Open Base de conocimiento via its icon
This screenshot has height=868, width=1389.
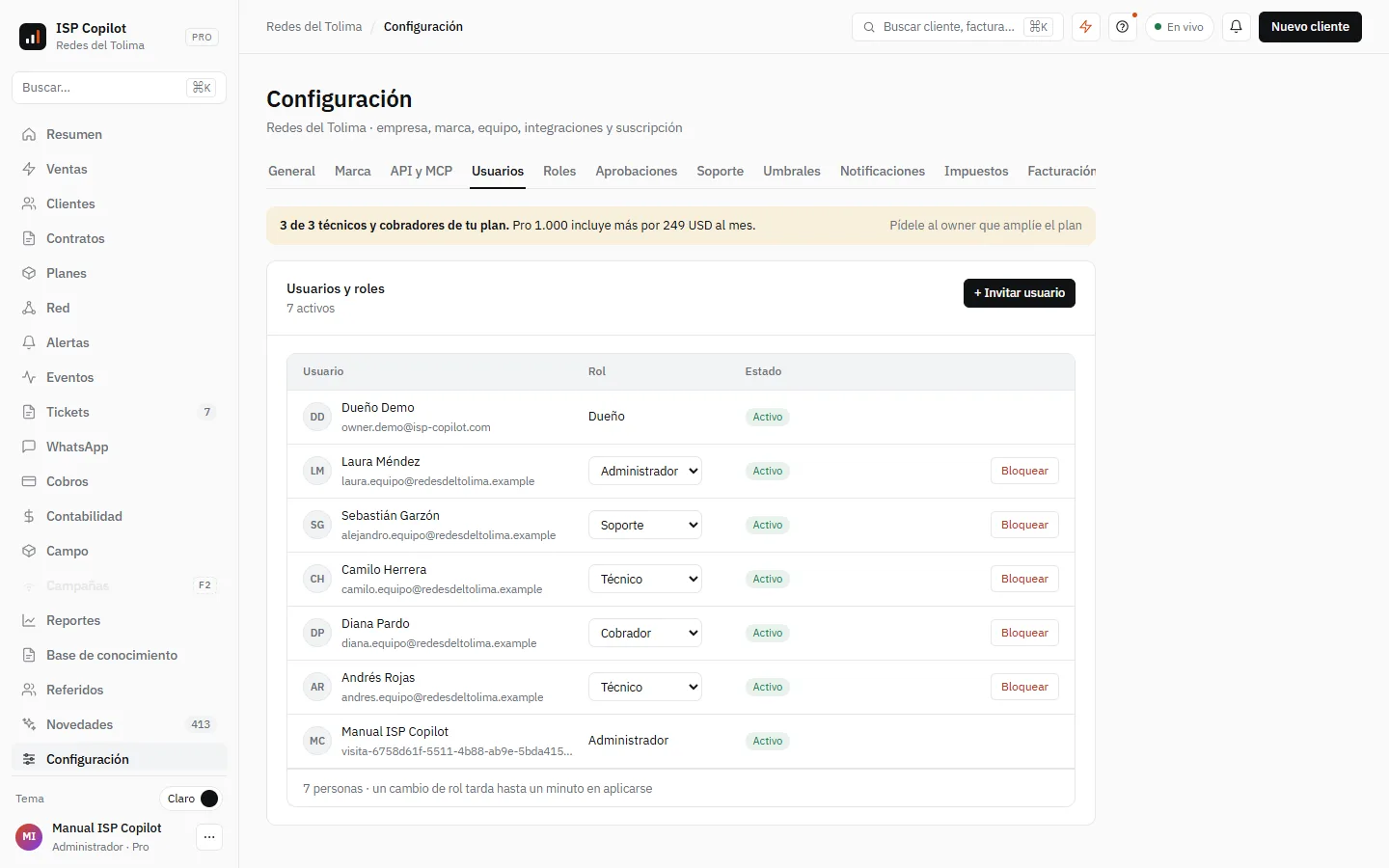pyautogui.click(x=29, y=655)
